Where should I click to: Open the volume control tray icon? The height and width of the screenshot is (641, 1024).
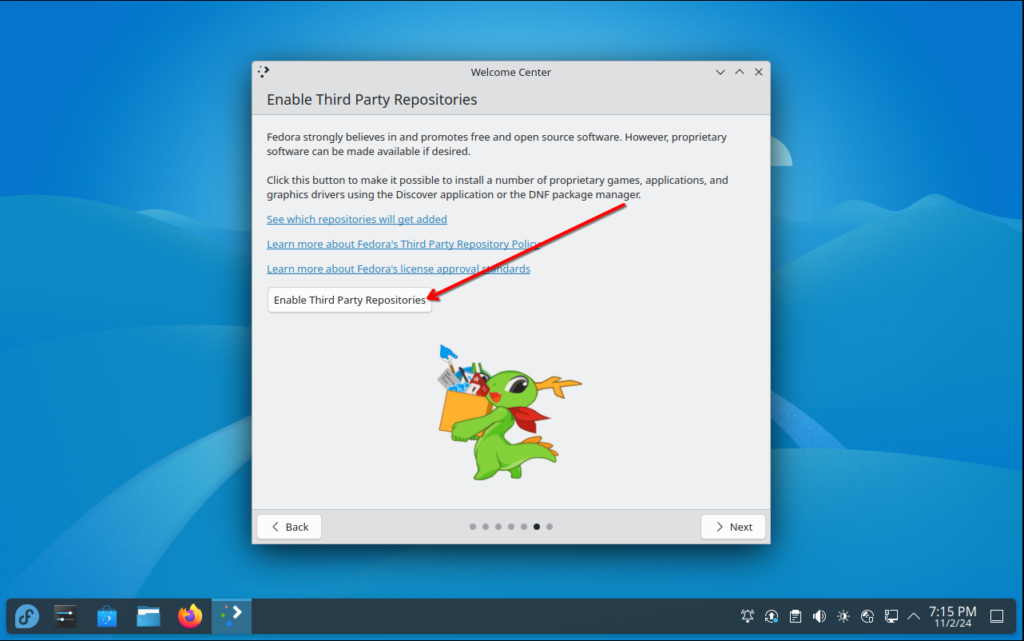point(819,616)
